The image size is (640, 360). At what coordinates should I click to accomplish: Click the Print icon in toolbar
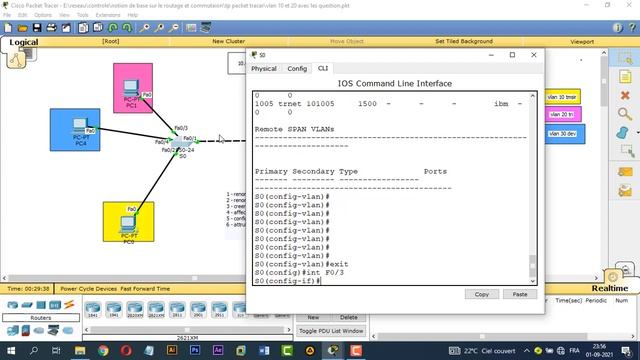click(51, 28)
